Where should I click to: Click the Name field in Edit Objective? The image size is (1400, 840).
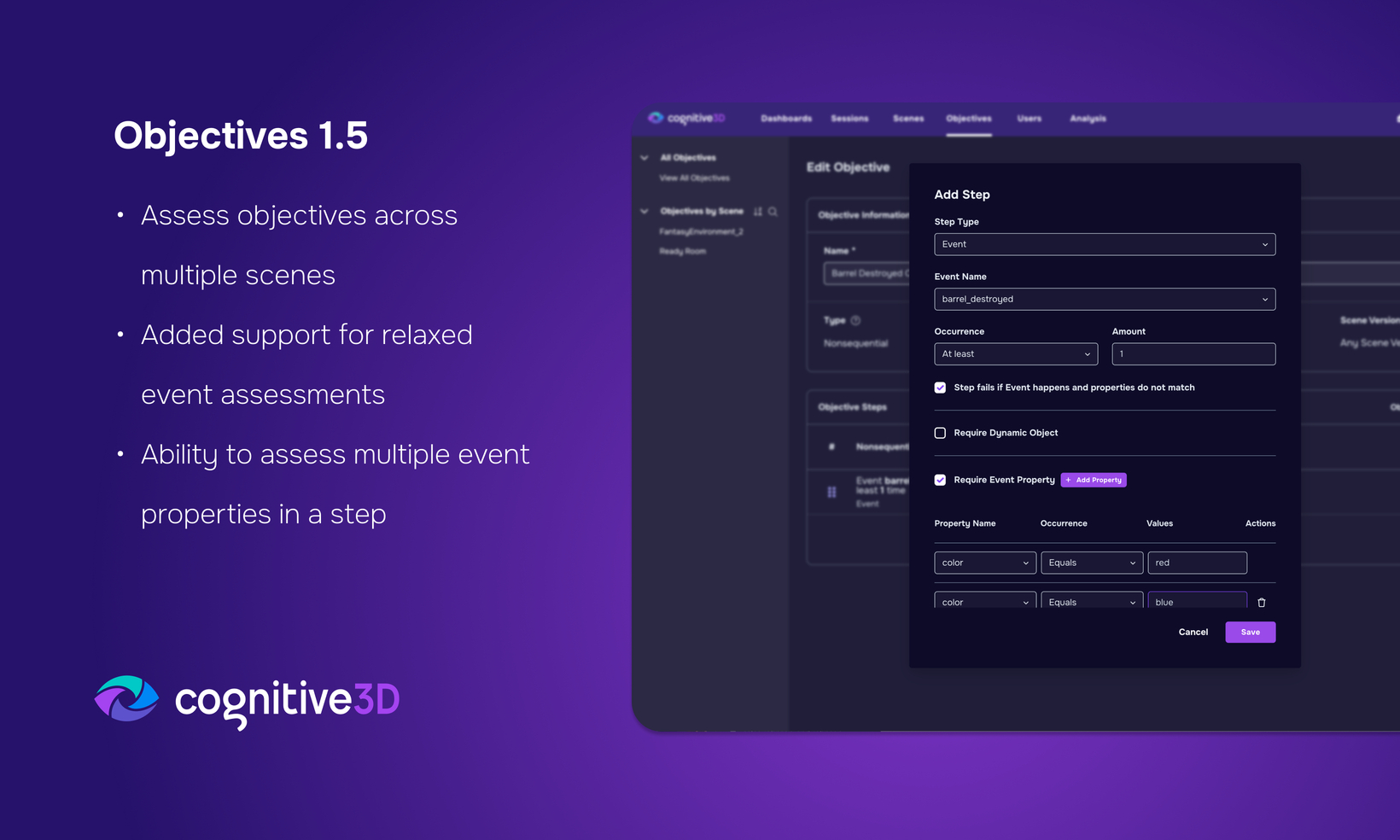(866, 273)
